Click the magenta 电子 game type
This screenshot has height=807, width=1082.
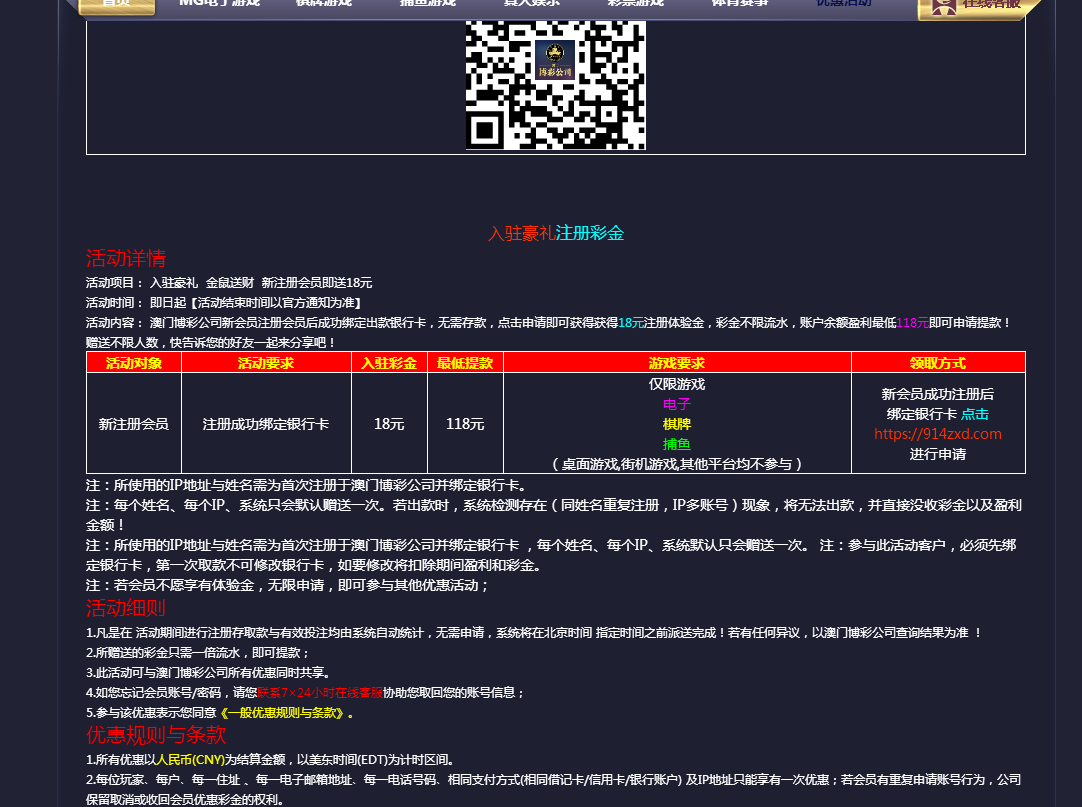pyautogui.click(x=677, y=404)
